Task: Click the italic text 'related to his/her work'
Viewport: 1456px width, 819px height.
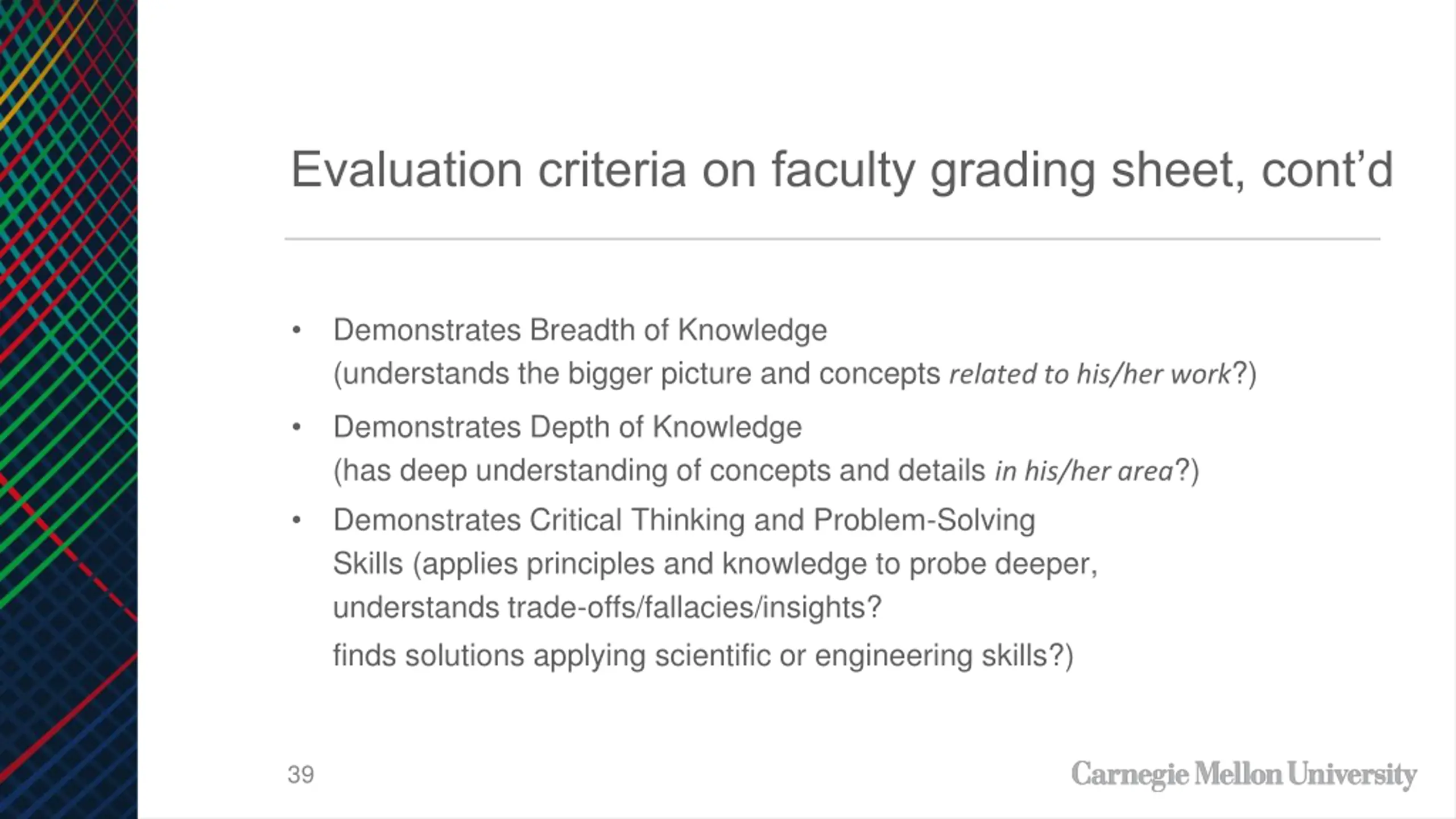Action: [1090, 374]
